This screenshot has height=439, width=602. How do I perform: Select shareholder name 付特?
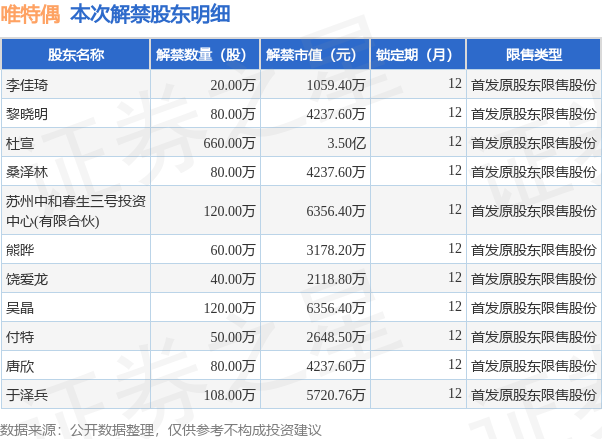click(20, 337)
